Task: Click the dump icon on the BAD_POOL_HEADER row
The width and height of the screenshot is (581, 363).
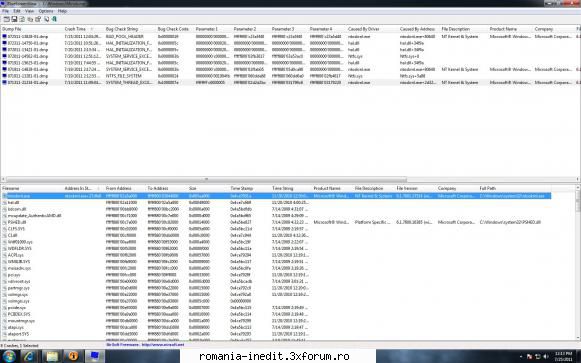Action: [x=4, y=37]
